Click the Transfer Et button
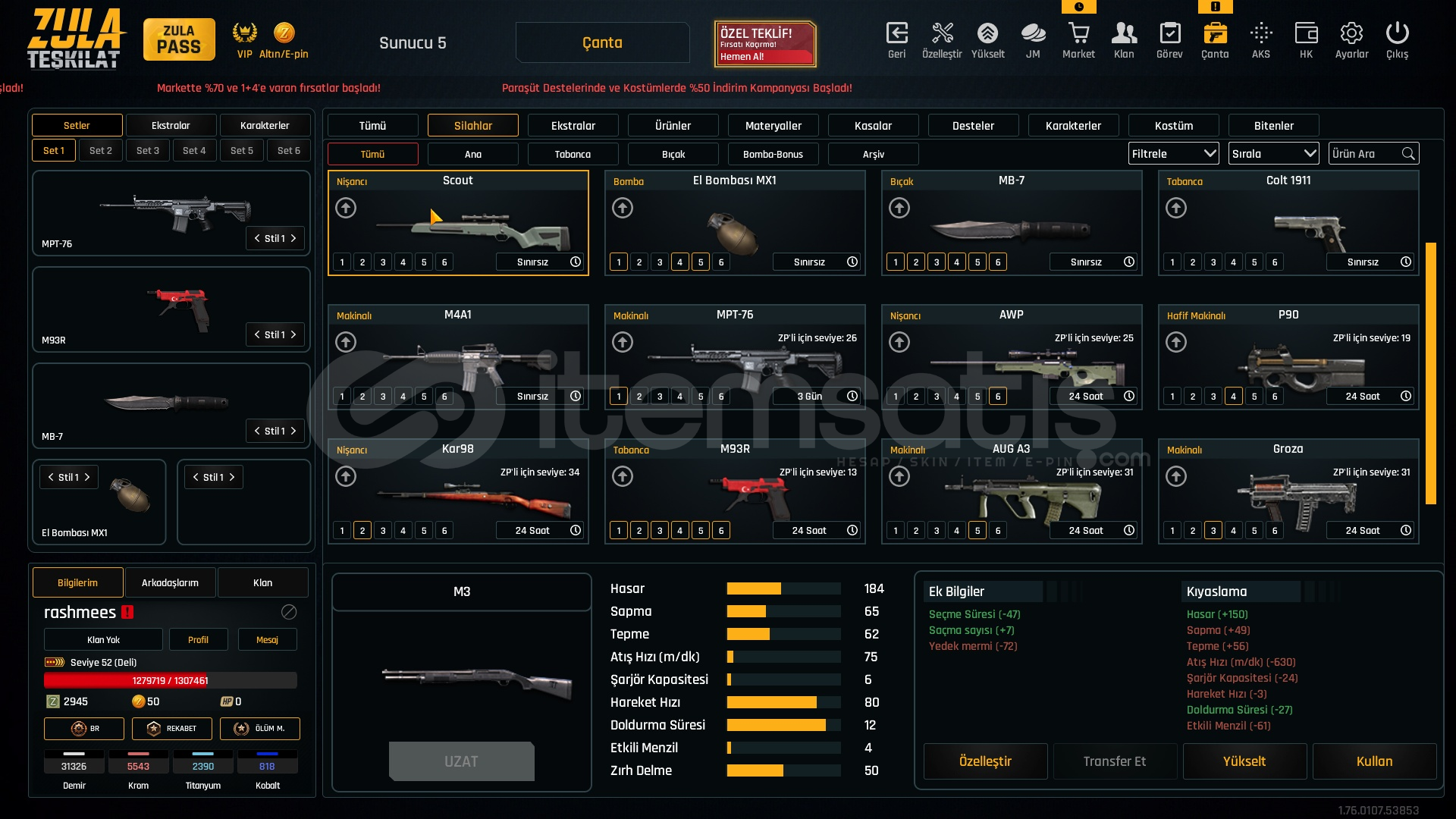Screen dimensions: 1456x819 1115,761
